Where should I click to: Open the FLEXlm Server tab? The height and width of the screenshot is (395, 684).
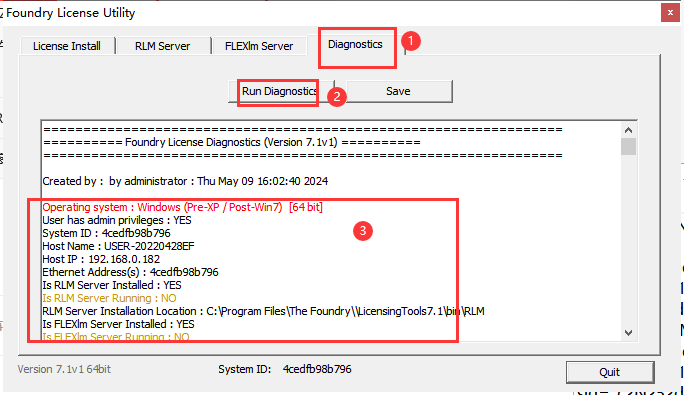point(259,46)
